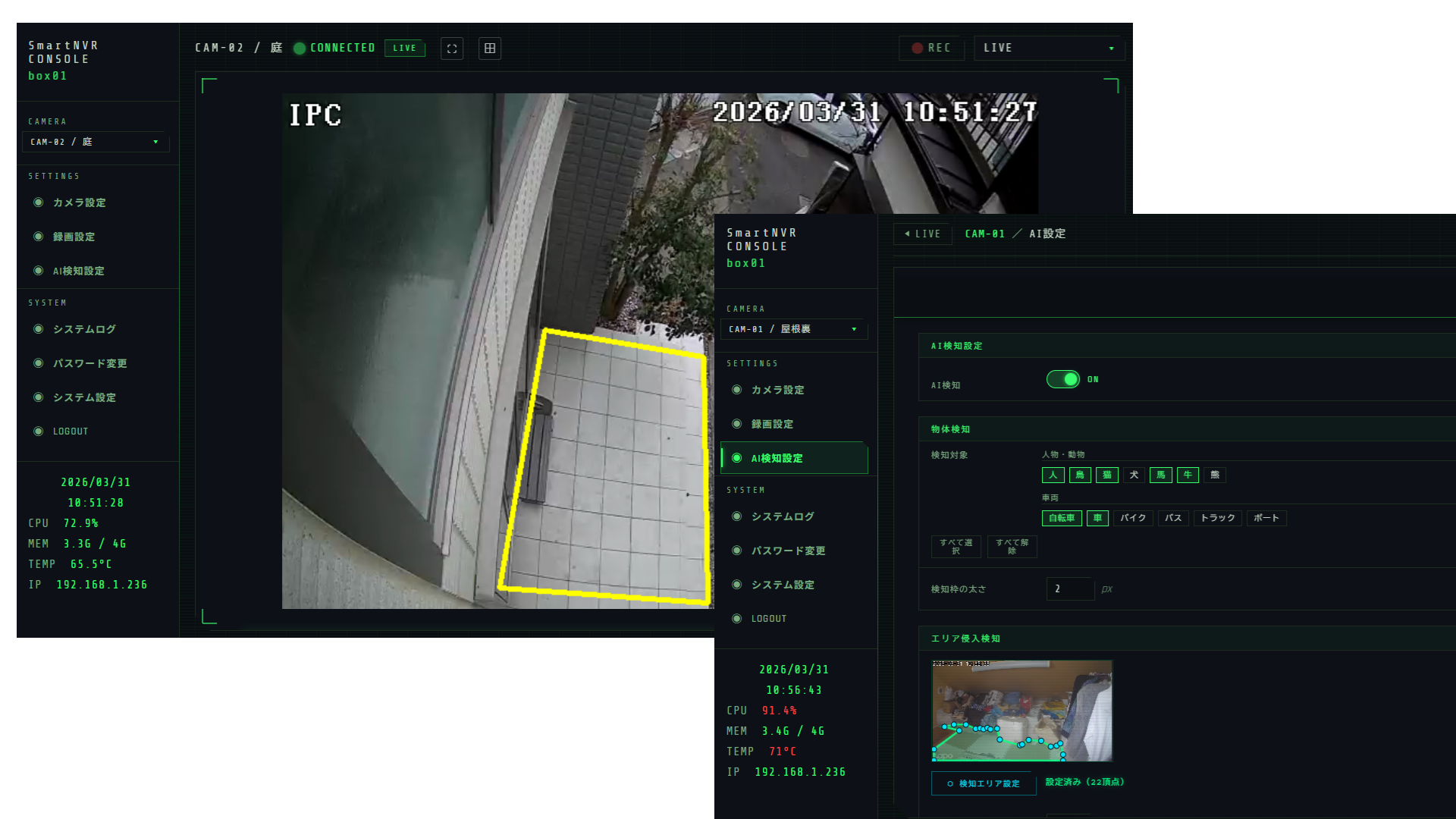Open 録画設定 in the CAM-01 sidebar
Viewport: 1456px width, 819px height.
pos(771,424)
